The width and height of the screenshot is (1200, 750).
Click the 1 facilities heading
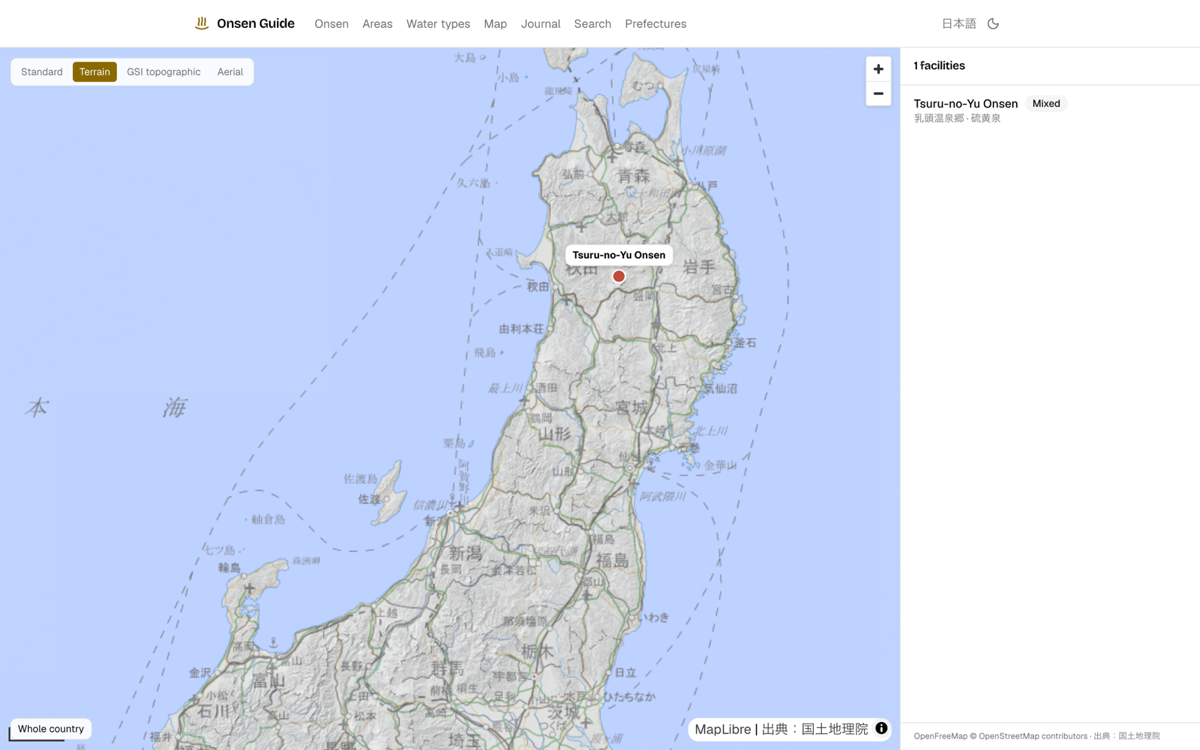(x=939, y=66)
